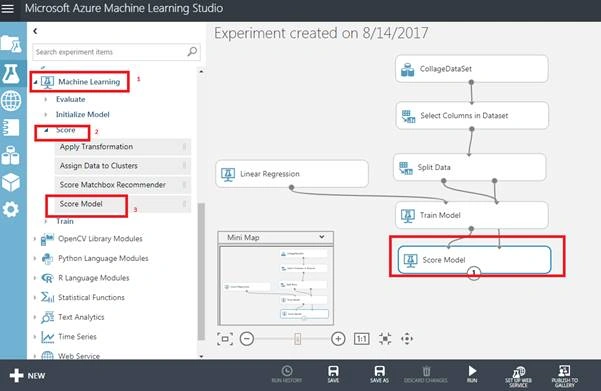Open the Text Analytics category
Image resolution: width=601 pixels, height=391 pixels.
coord(81,317)
